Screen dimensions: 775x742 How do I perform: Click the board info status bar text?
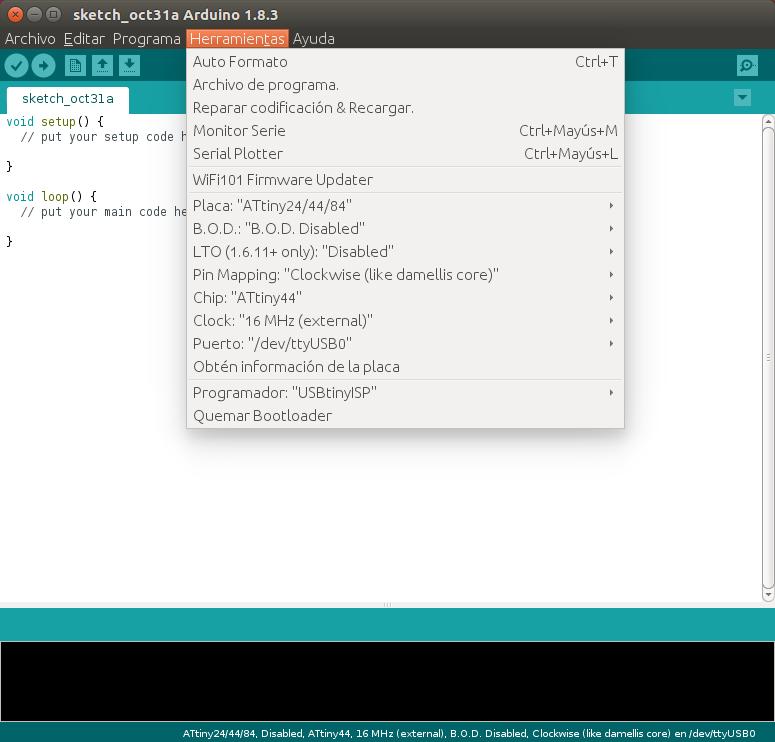pyautogui.click(x=469, y=733)
